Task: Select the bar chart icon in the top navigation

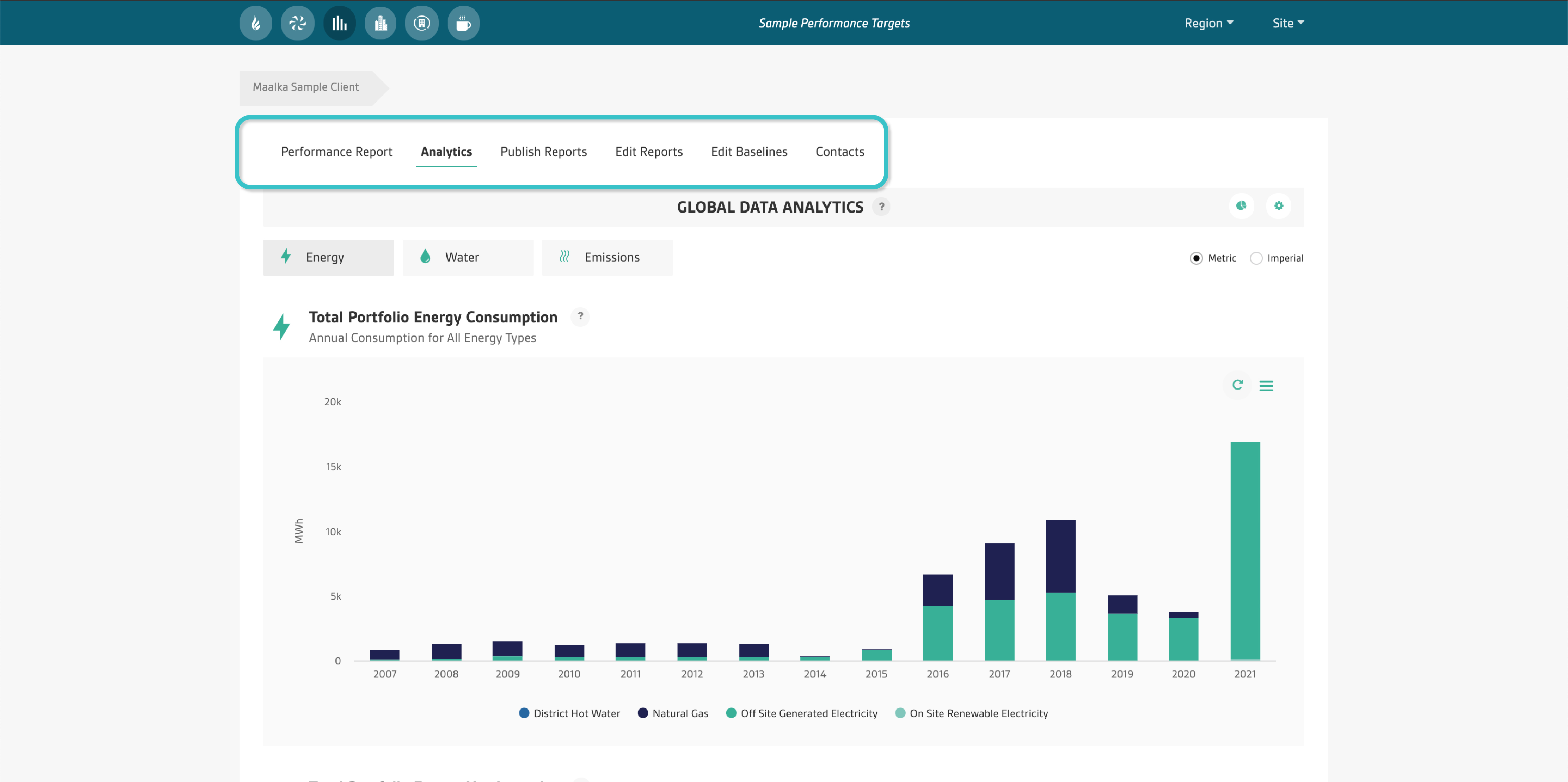Action: pos(340,23)
